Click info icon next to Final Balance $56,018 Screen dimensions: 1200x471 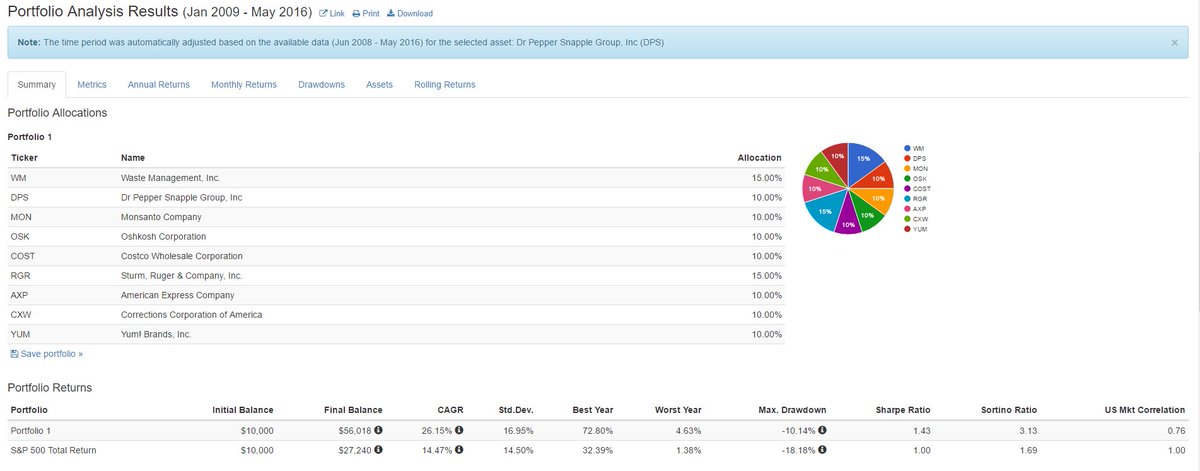point(379,430)
